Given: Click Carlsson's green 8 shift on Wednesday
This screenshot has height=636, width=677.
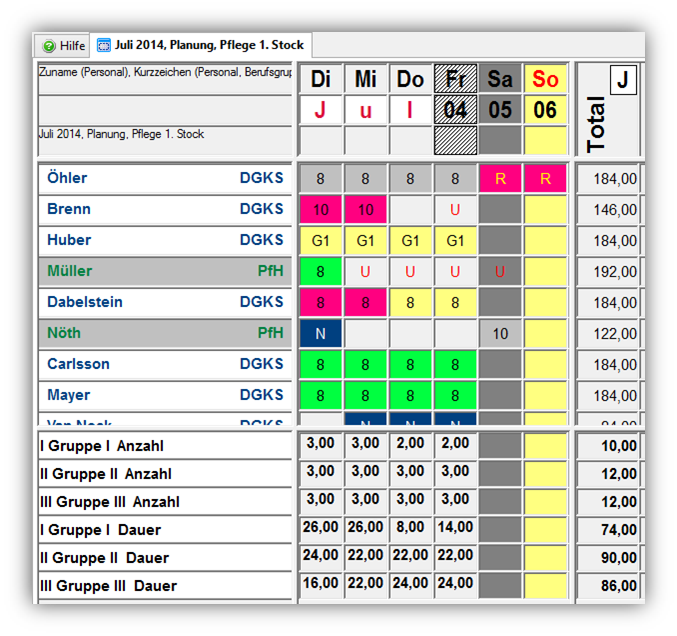Looking at the screenshot, I should (365, 364).
